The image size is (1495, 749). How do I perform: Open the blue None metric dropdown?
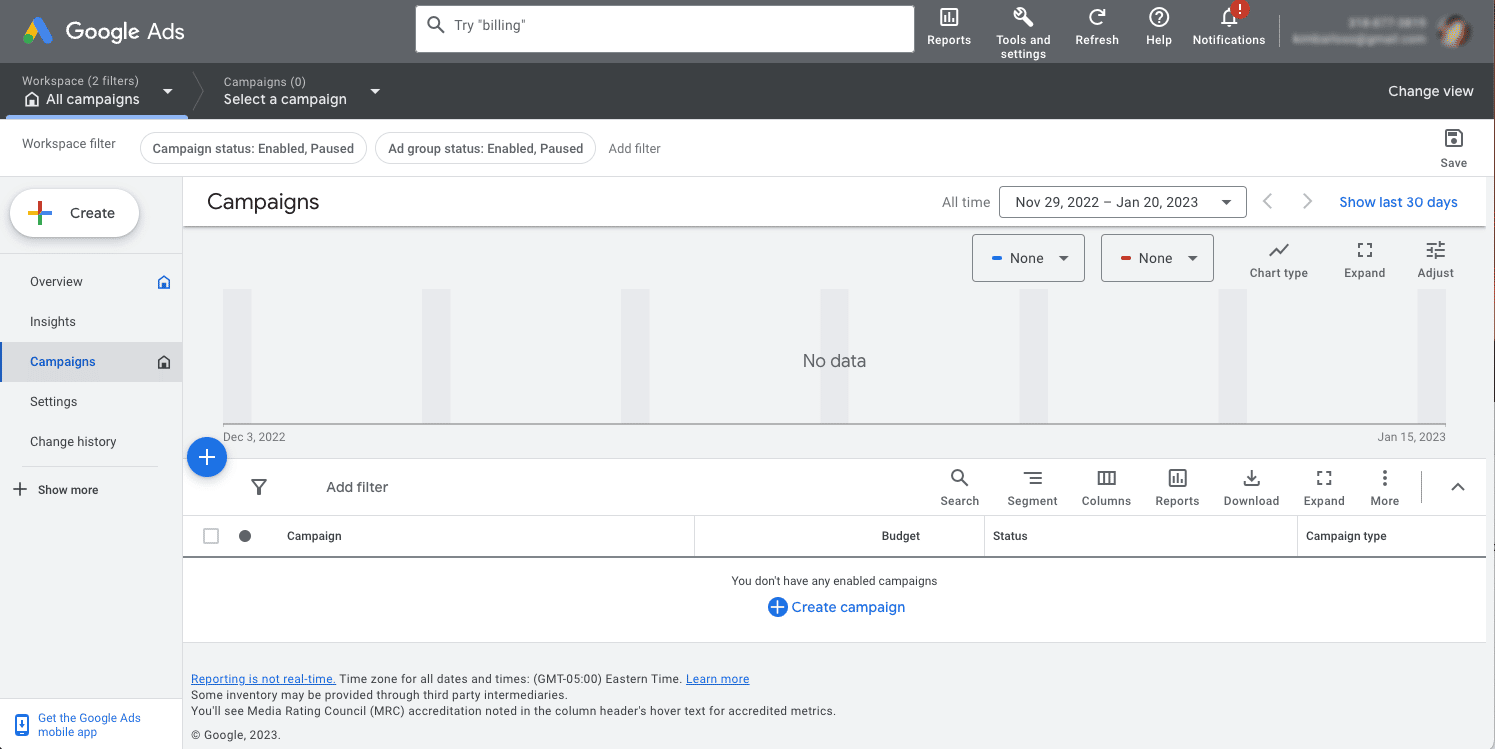pos(1028,258)
